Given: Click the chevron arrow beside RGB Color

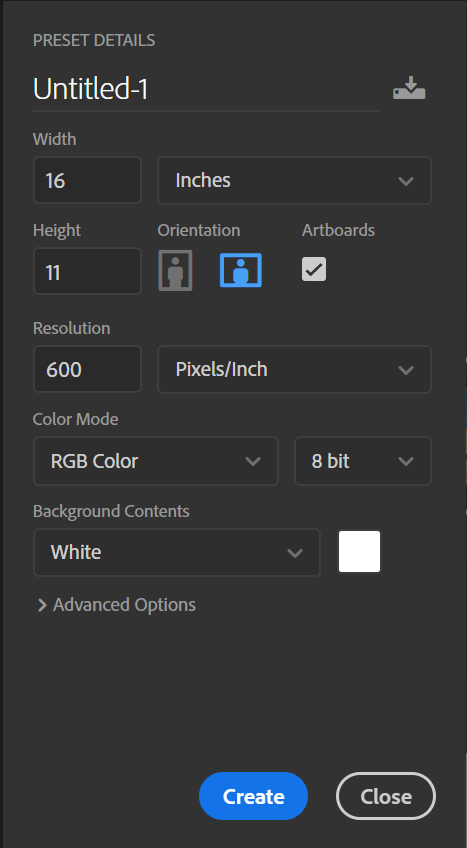Looking at the screenshot, I should 252,461.
